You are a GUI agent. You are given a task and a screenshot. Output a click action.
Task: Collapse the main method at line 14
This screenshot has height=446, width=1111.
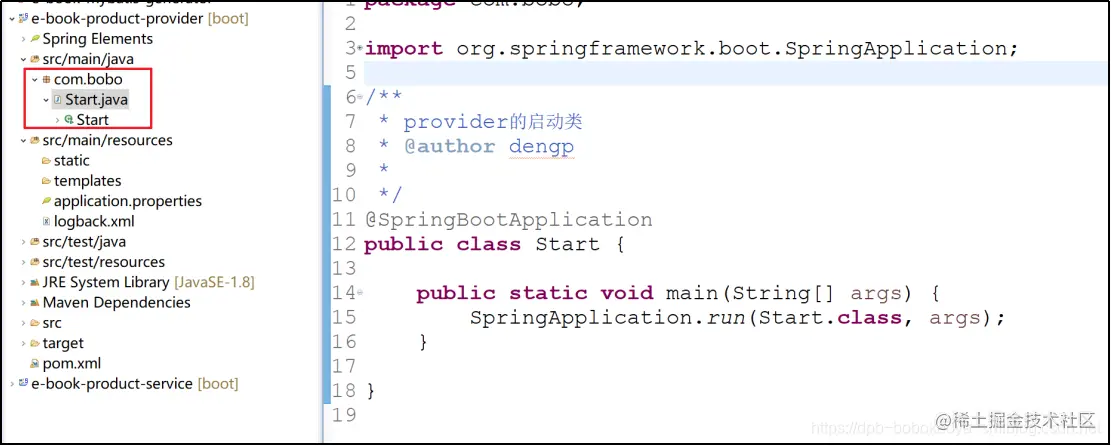(360, 292)
